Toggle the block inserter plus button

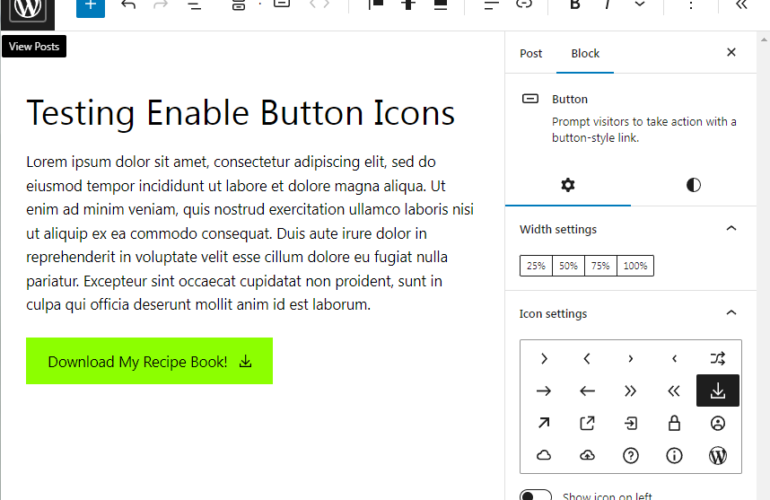pos(90,5)
